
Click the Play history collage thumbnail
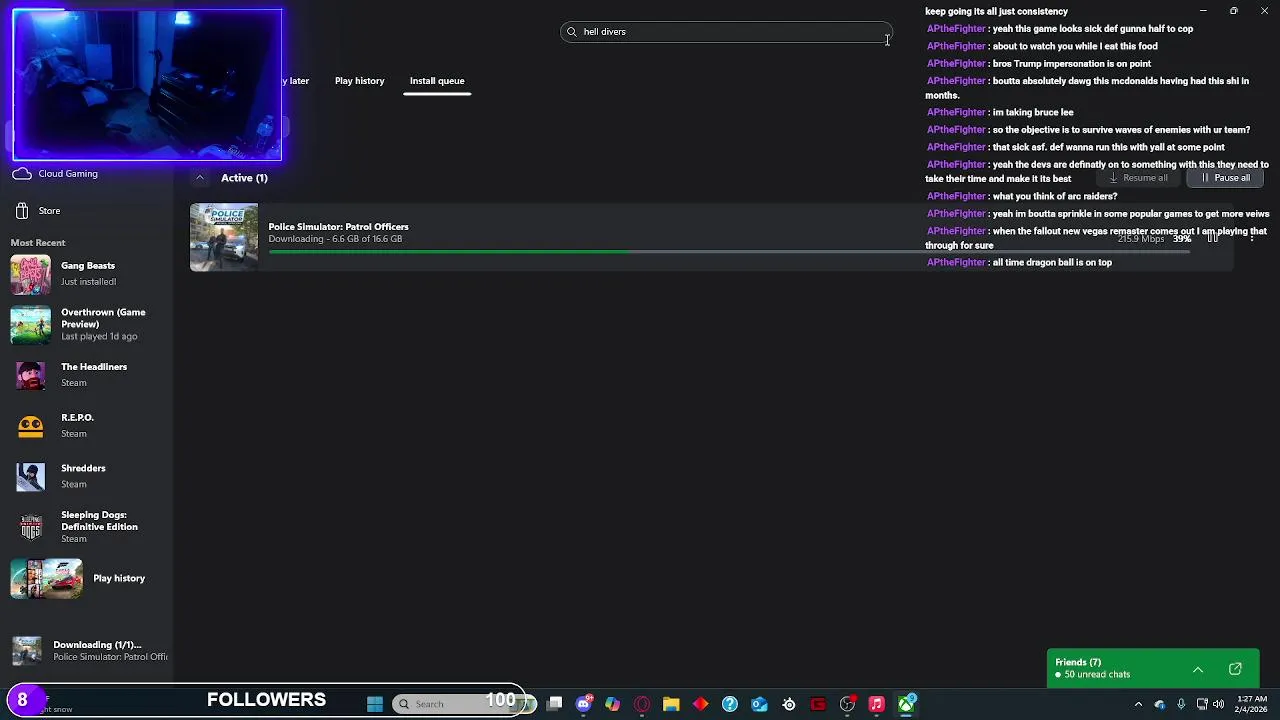click(46, 578)
